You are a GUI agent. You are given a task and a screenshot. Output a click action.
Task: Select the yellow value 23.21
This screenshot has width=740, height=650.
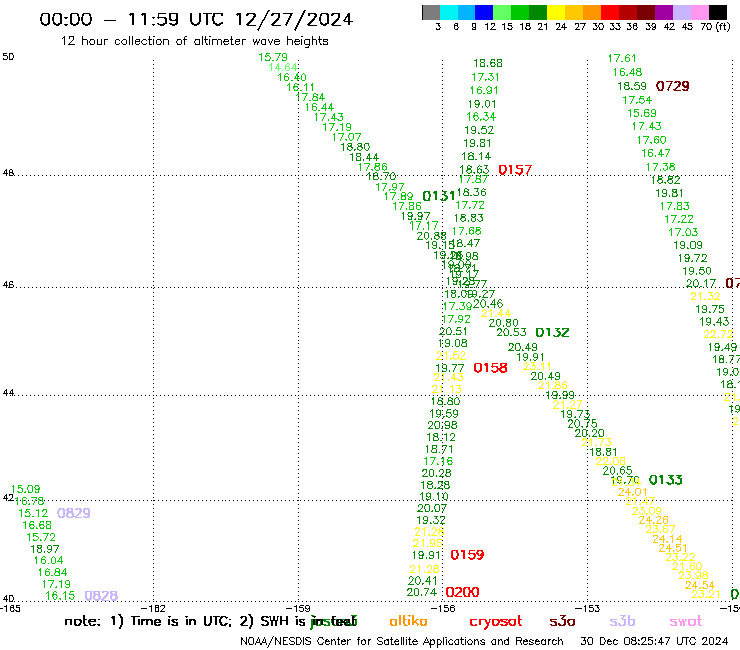click(706, 594)
